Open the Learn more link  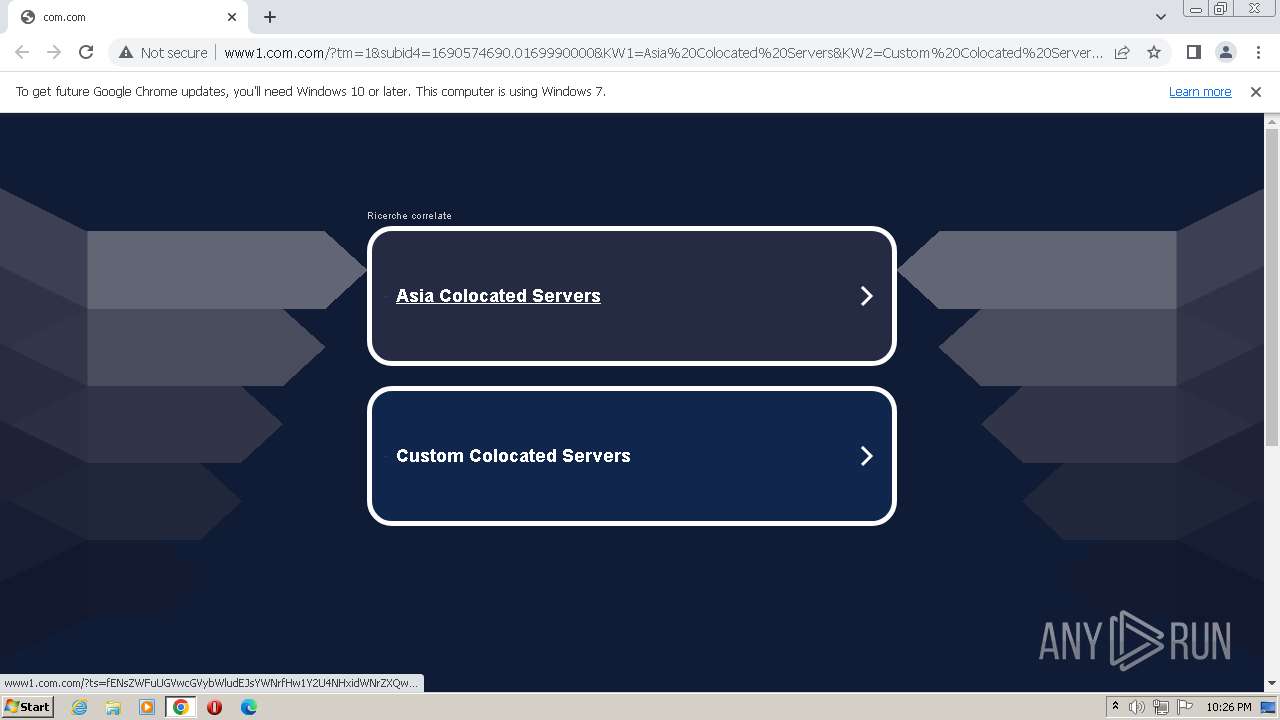1200,91
